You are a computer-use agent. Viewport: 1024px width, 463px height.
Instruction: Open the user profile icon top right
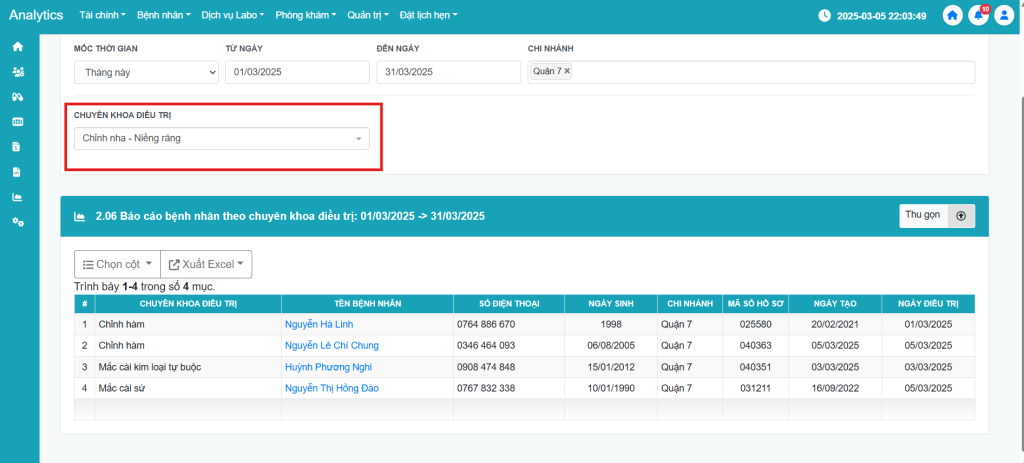1003,16
